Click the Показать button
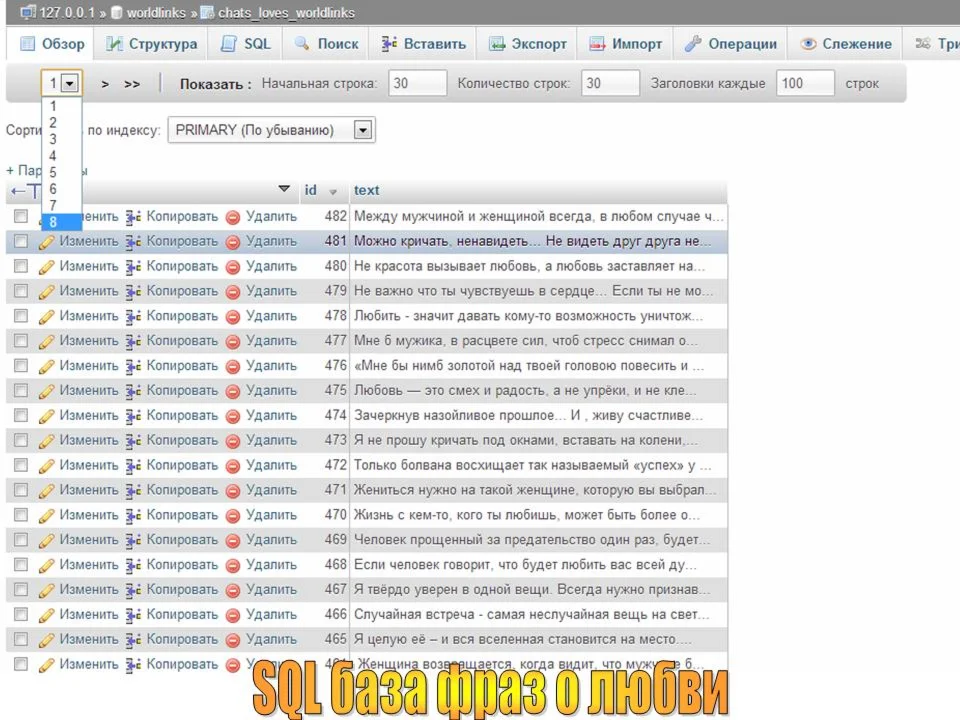 coord(216,84)
